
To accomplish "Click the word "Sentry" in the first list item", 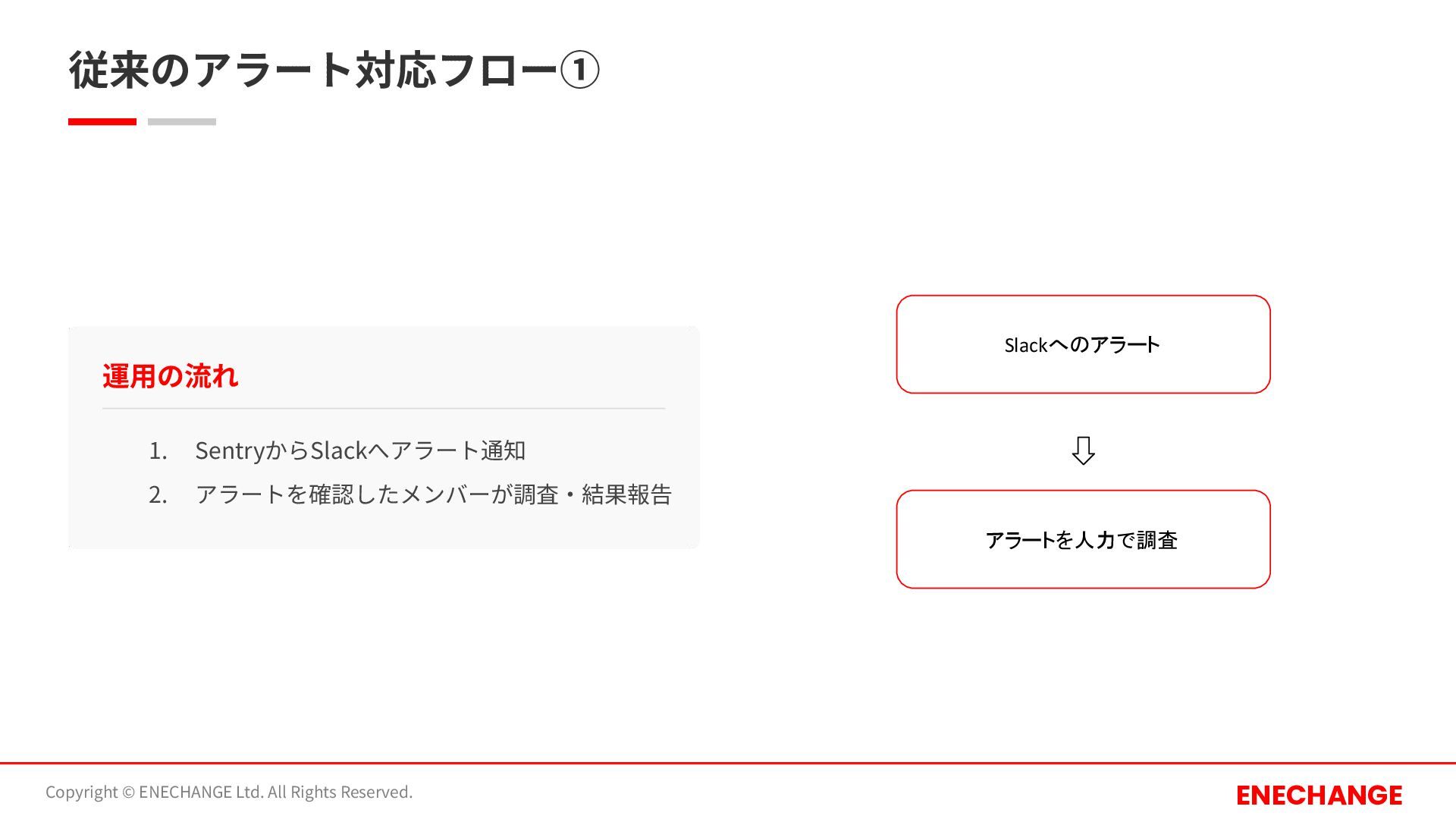I will coord(229,450).
